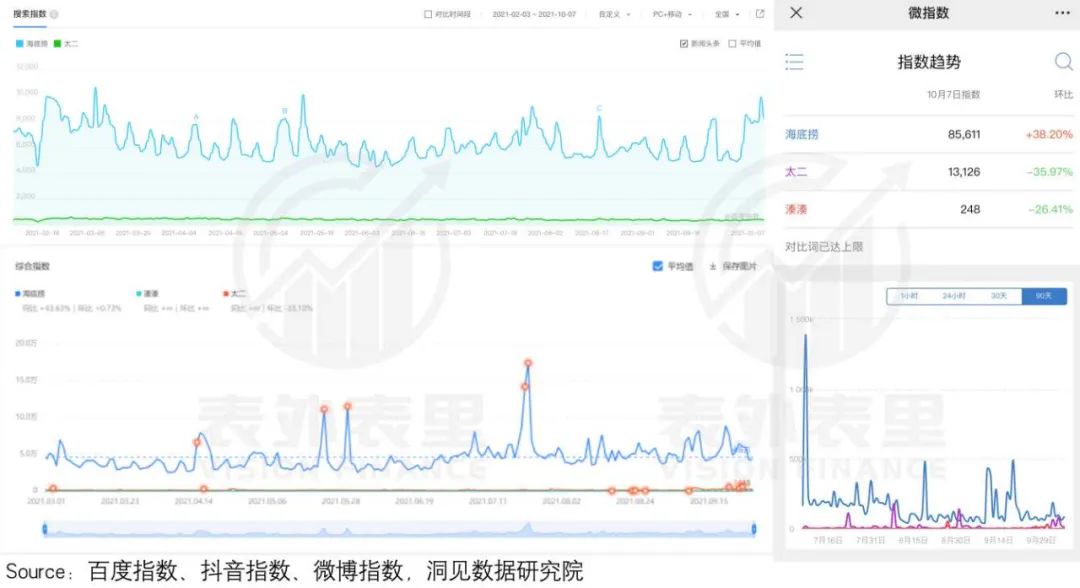Click the X icon beside 微指数 title
1080x588 pixels.
796,13
